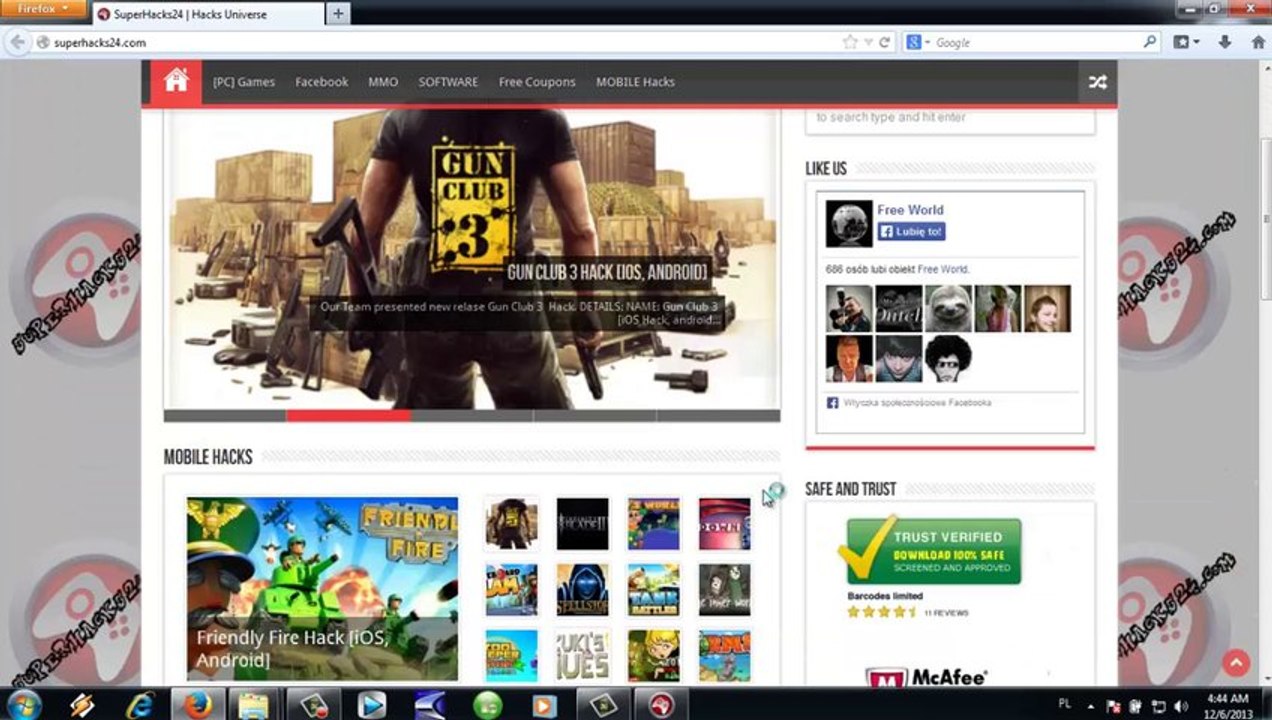The height and width of the screenshot is (720, 1272).
Task: Click the volume speaker icon in system tray
Action: [1182, 706]
